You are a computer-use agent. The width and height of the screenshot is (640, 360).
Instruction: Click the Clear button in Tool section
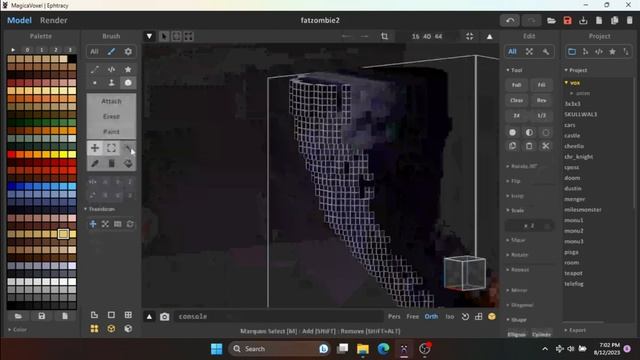pos(517,100)
